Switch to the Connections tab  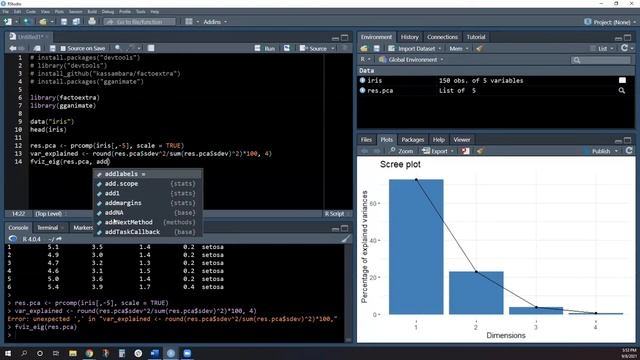click(442, 37)
